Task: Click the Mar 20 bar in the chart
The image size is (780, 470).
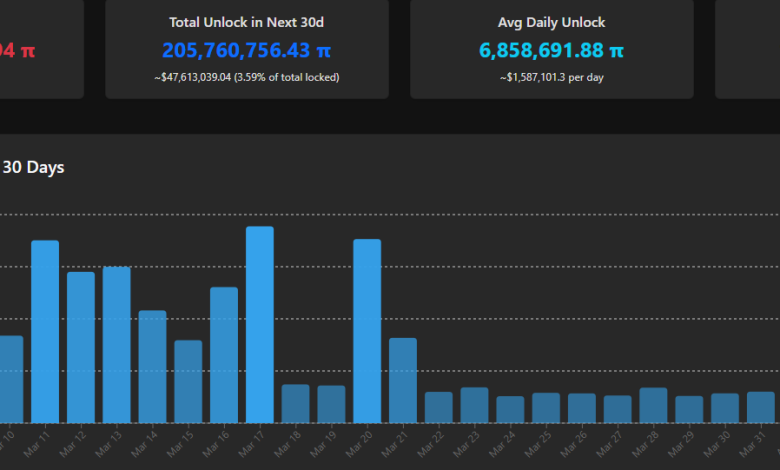Action: [367, 331]
